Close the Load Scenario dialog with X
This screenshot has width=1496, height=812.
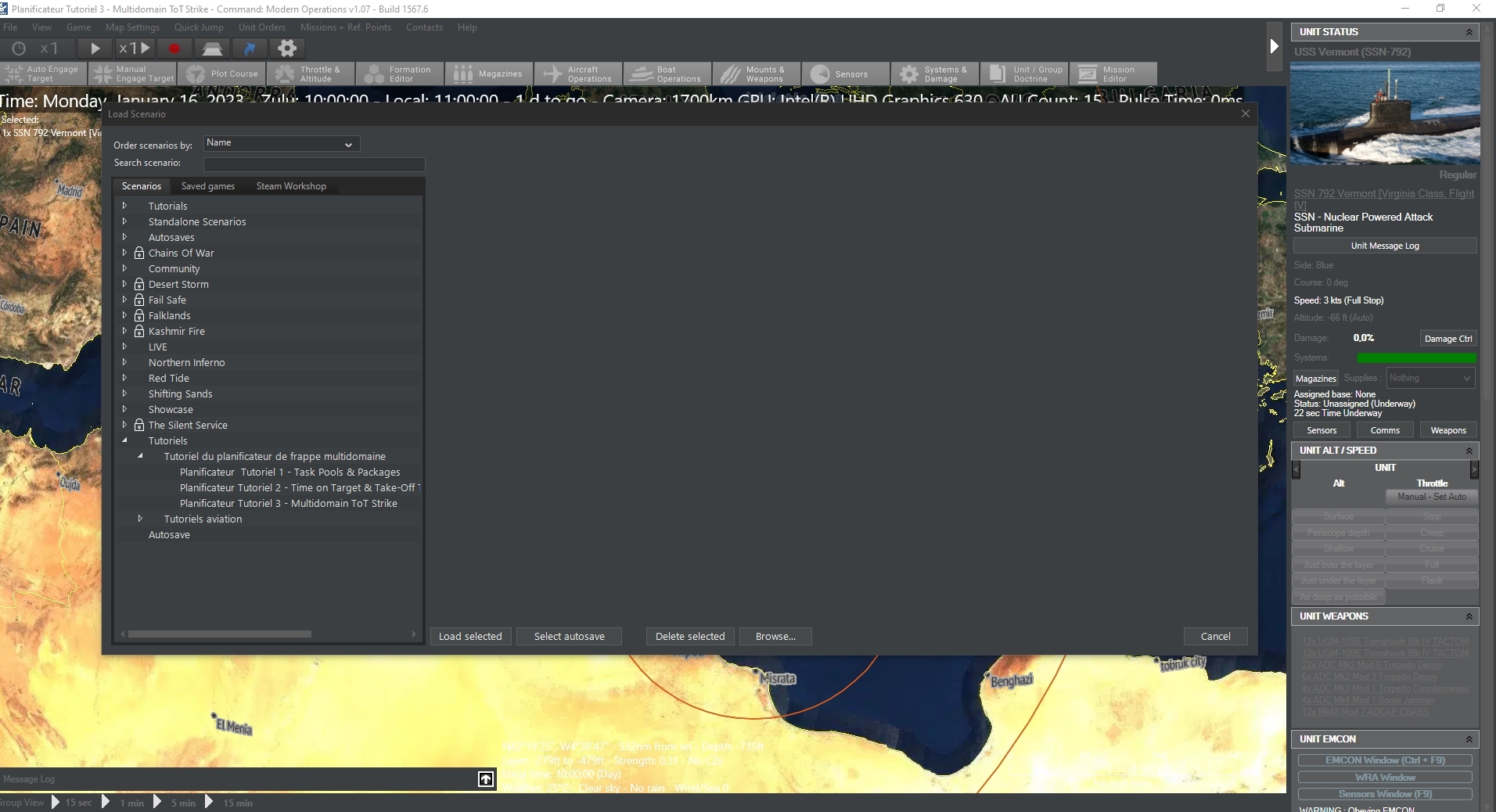[x=1246, y=114]
